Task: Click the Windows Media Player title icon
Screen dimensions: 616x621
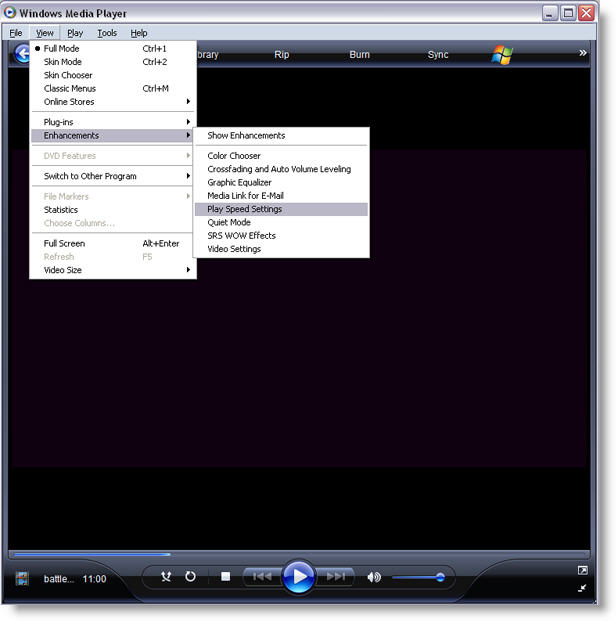Action: pyautogui.click(x=10, y=12)
